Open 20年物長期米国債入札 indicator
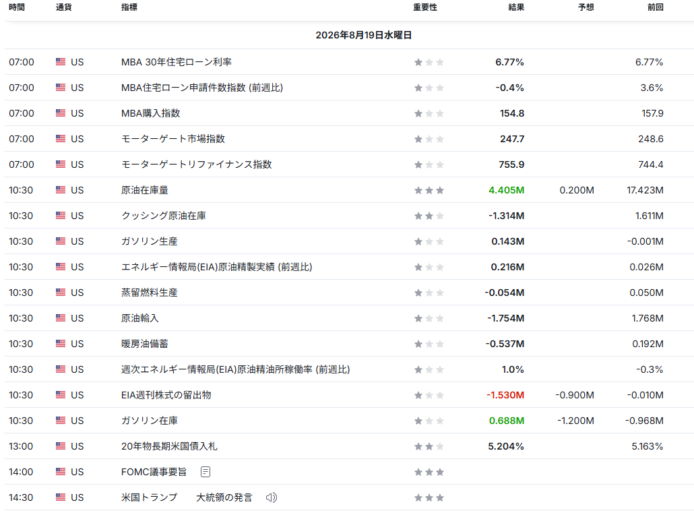 tap(169, 446)
